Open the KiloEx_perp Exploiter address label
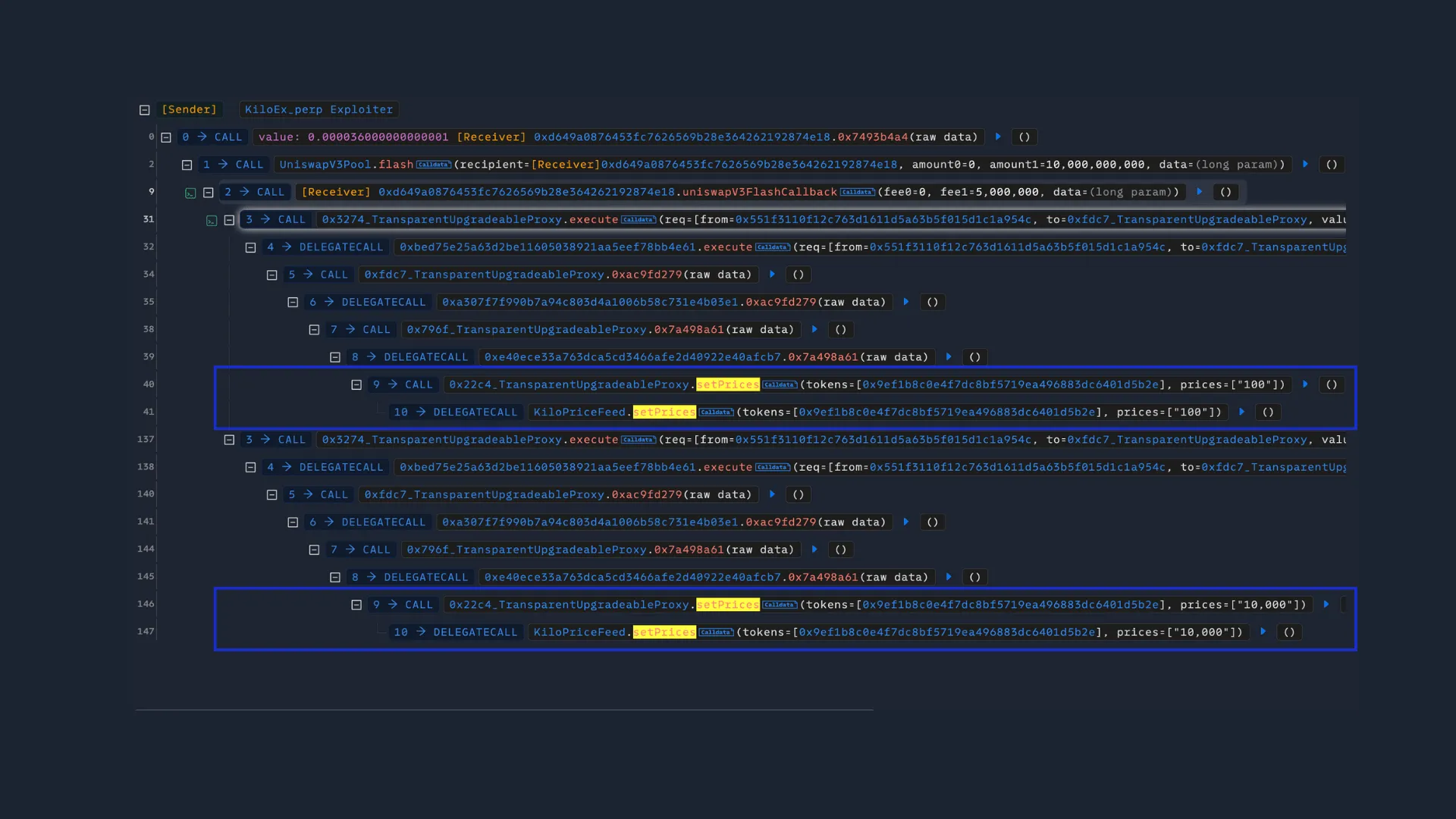Viewport: 1456px width, 819px height. click(x=319, y=109)
